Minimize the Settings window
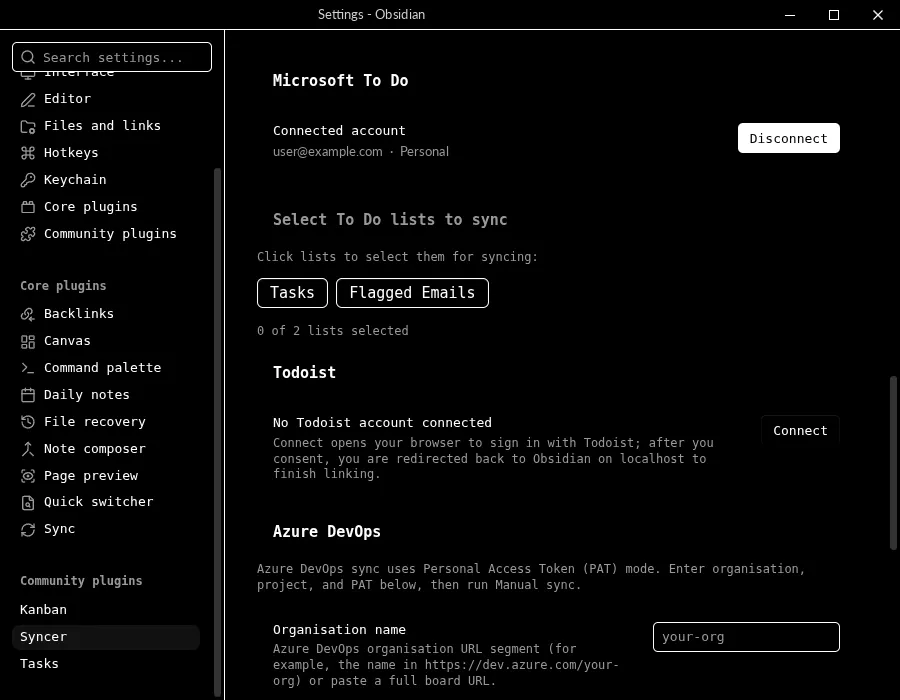The image size is (900, 700). pyautogui.click(x=790, y=15)
